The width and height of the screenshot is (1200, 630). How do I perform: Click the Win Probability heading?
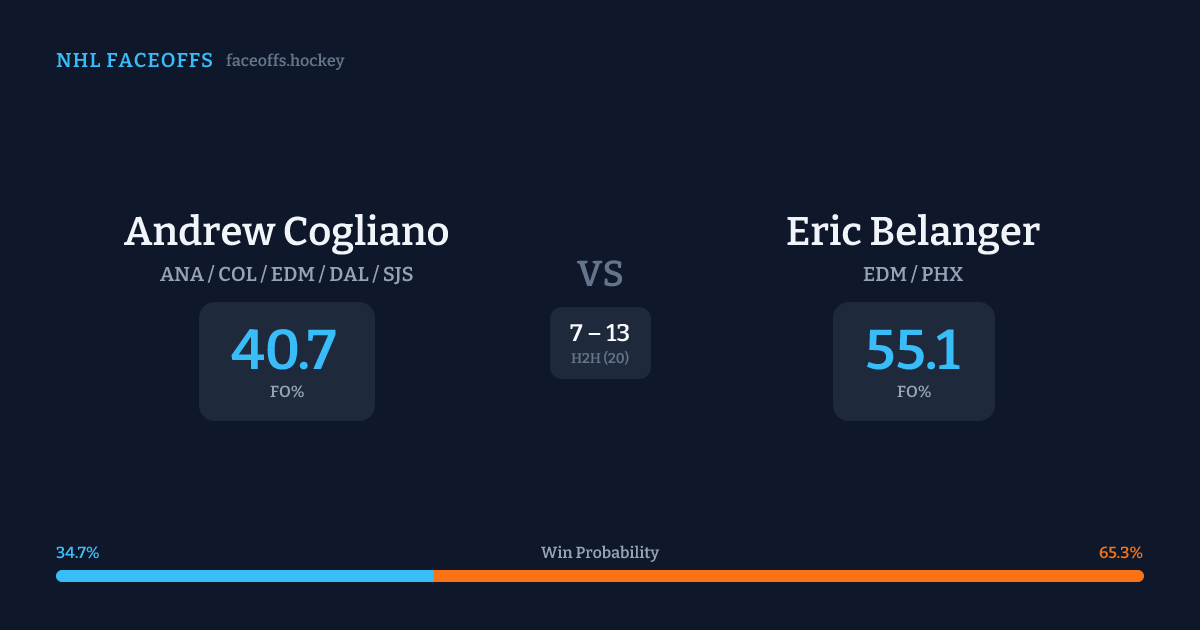pos(600,553)
